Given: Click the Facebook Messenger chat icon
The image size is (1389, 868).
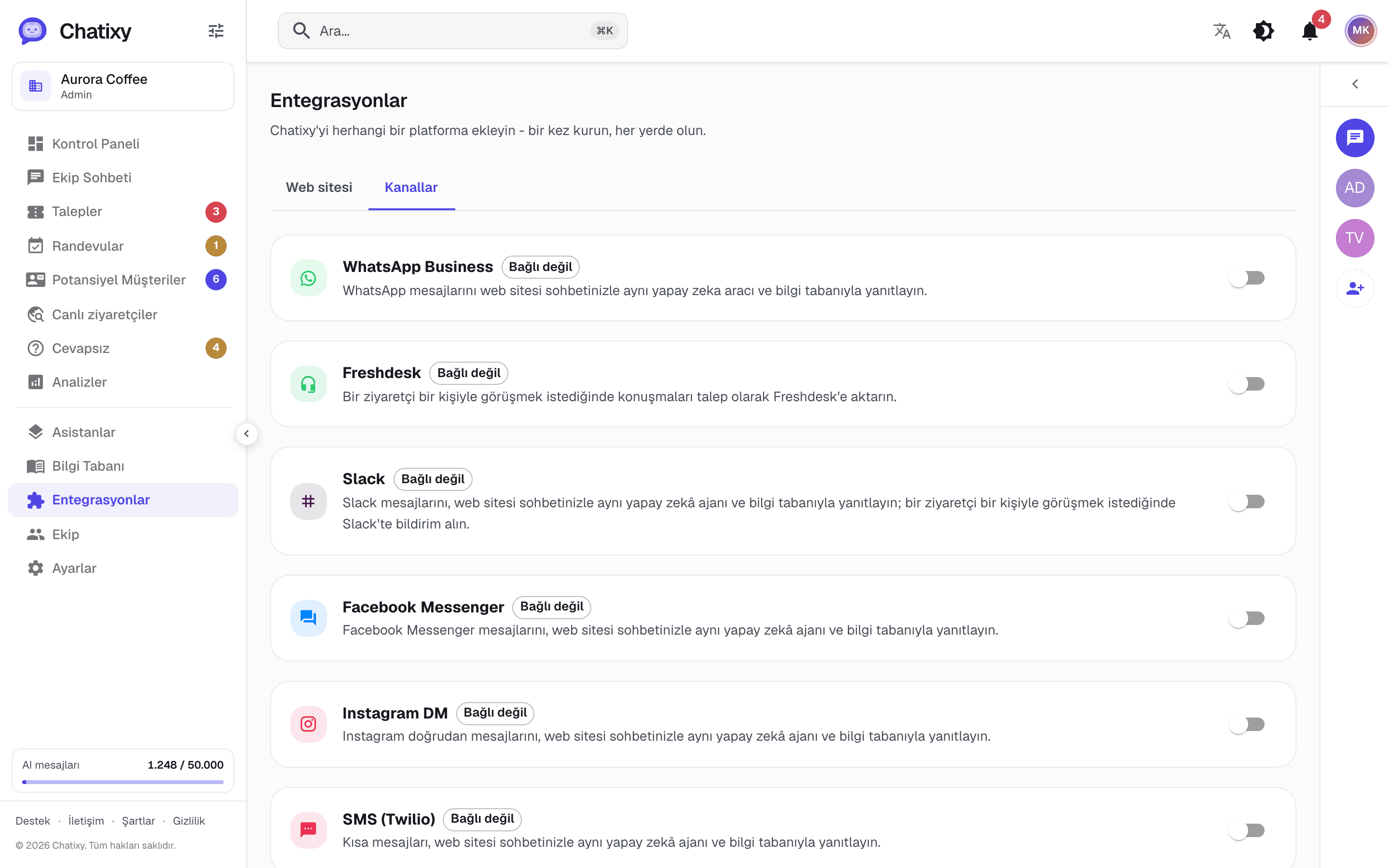Looking at the screenshot, I should [x=308, y=618].
